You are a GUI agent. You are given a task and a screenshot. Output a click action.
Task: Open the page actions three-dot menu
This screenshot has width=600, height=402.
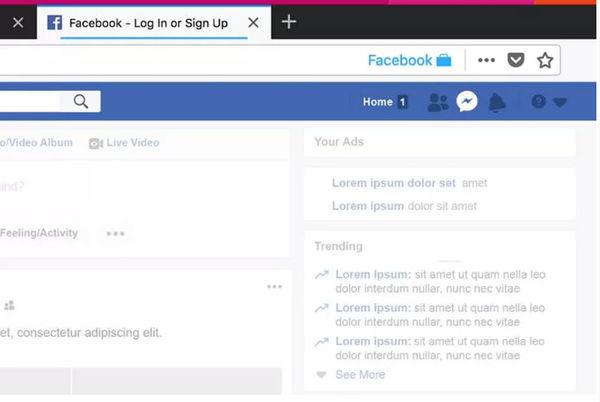tap(486, 60)
